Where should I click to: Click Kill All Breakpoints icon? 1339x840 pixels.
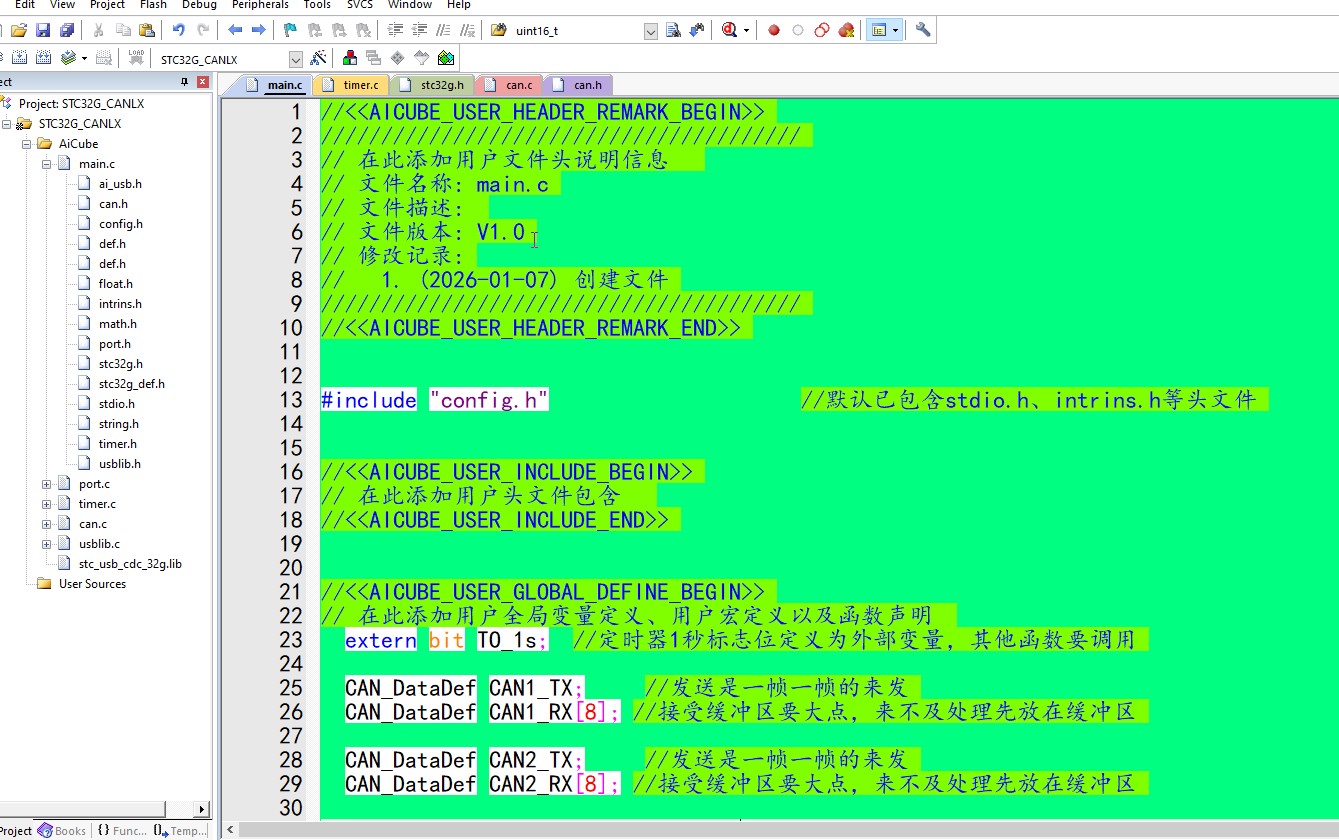[x=846, y=31]
